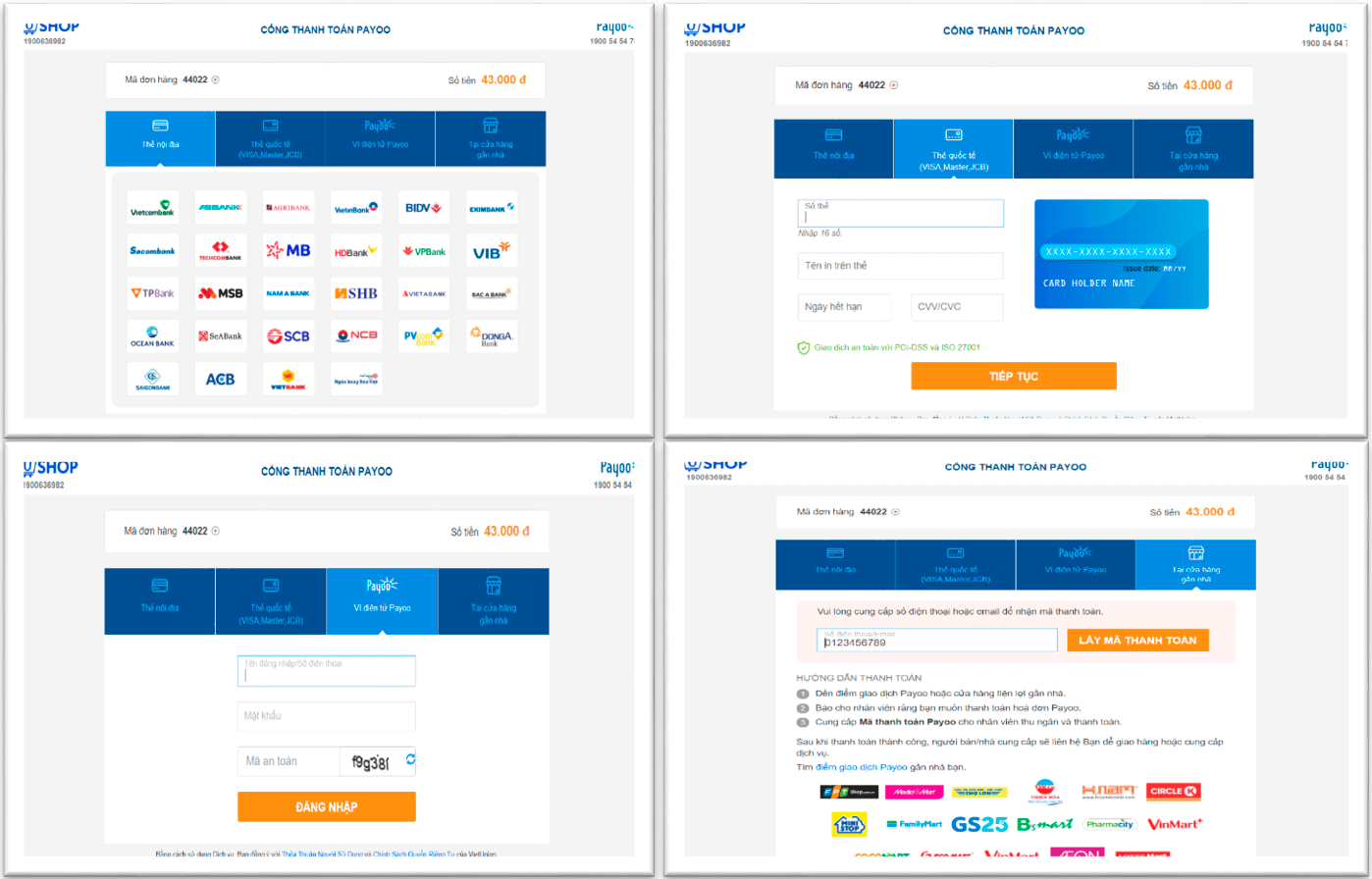Image resolution: width=1372 pixels, height=879 pixels.
Task: Click the Circle K store logo
Action: click(x=1174, y=791)
